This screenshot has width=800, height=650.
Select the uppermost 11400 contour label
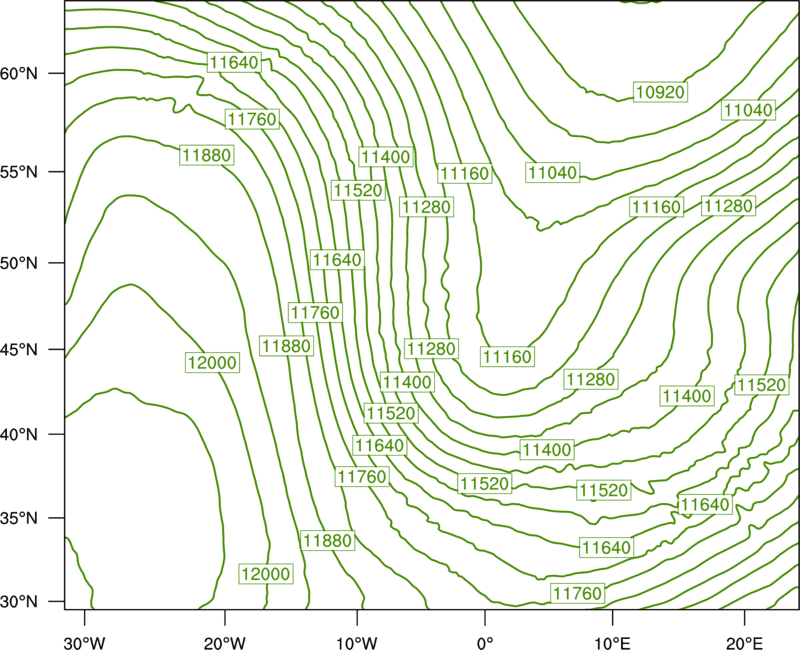point(386,157)
